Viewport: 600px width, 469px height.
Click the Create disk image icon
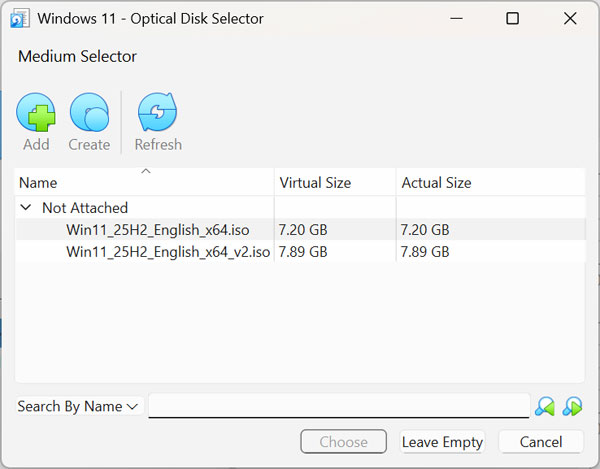pos(89,112)
